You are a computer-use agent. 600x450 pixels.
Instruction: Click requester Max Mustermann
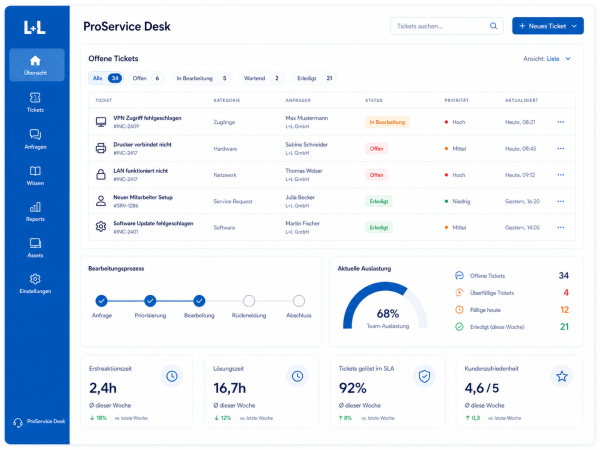pyautogui.click(x=307, y=118)
